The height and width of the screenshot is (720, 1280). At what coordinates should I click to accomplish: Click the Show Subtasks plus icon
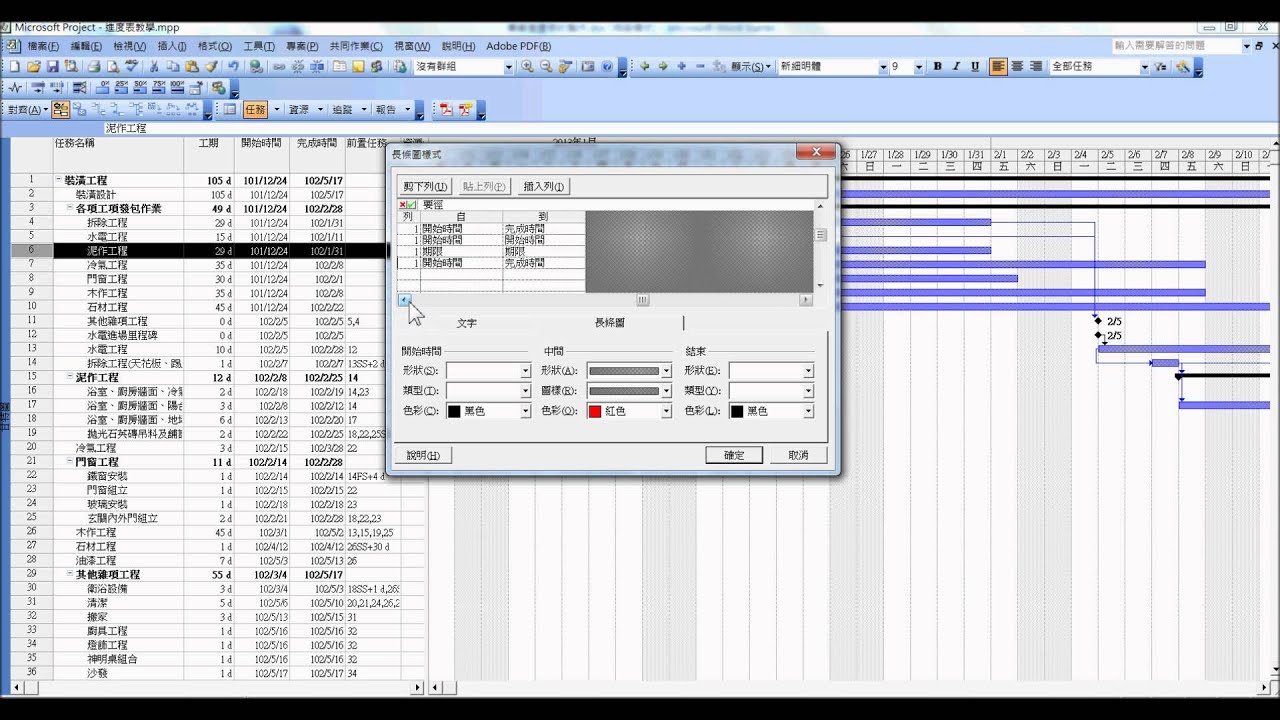point(681,66)
